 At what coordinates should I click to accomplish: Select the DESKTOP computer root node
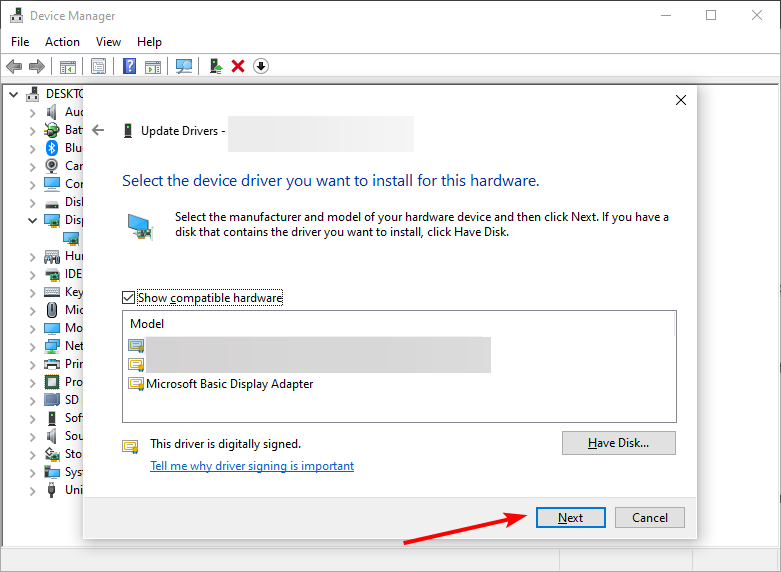pyautogui.click(x=64, y=94)
